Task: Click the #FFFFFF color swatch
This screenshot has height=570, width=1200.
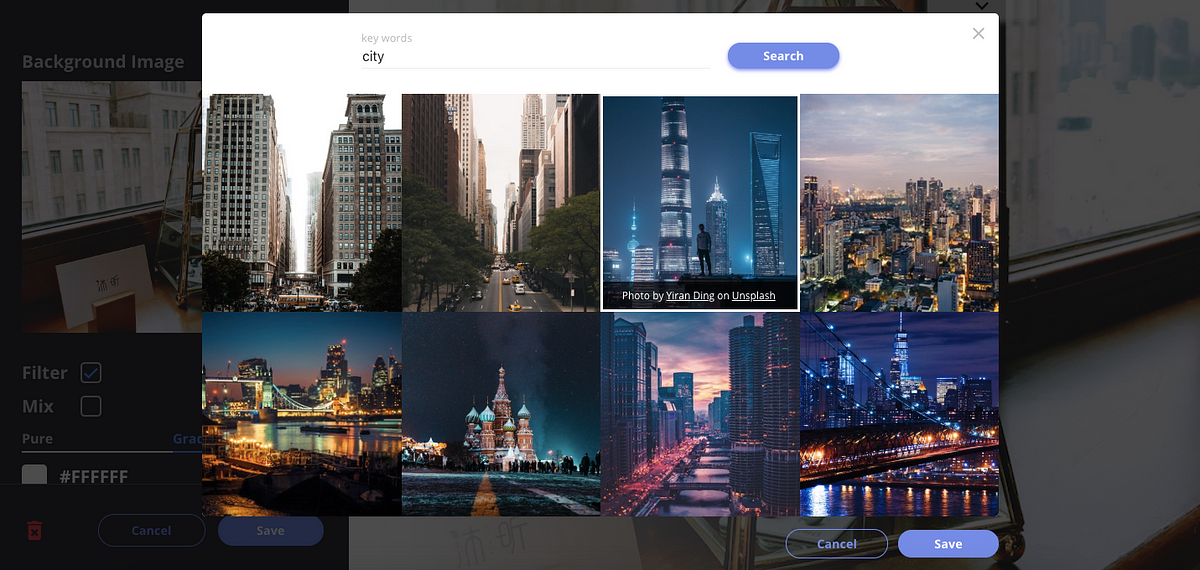Action: (35, 476)
